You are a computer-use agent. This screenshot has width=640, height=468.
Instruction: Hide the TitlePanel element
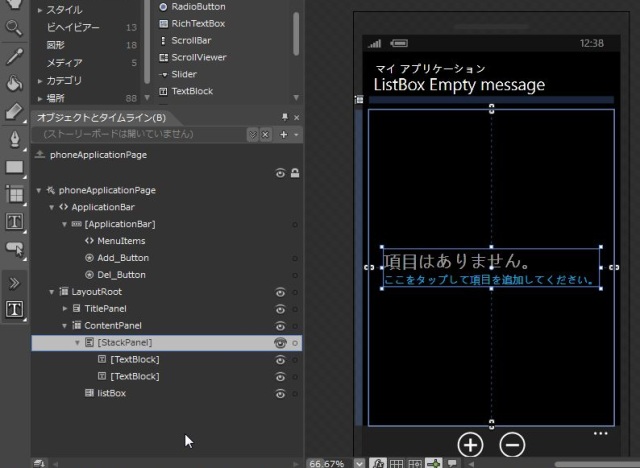pos(280,309)
